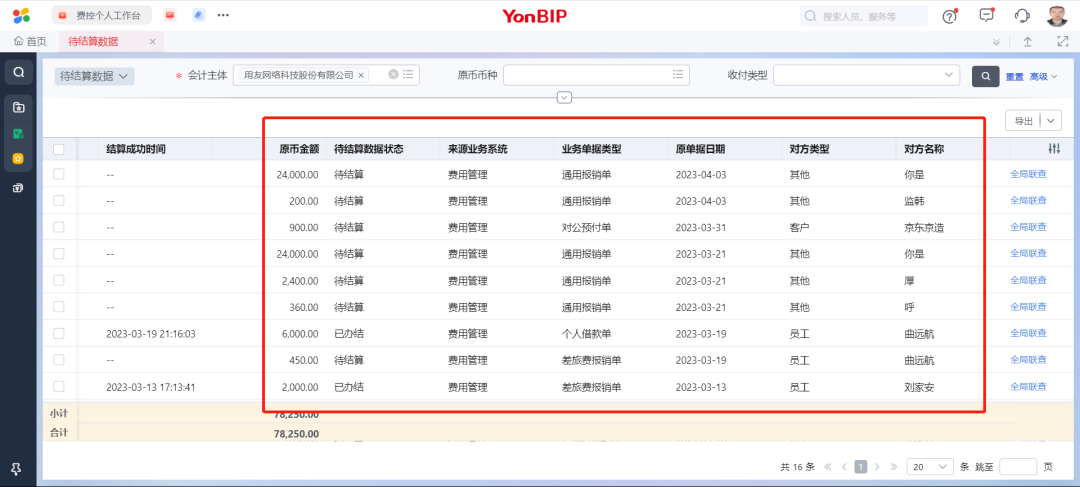The height and width of the screenshot is (487, 1080).
Task: Open the 导出 dropdown arrow
Action: 1050,121
